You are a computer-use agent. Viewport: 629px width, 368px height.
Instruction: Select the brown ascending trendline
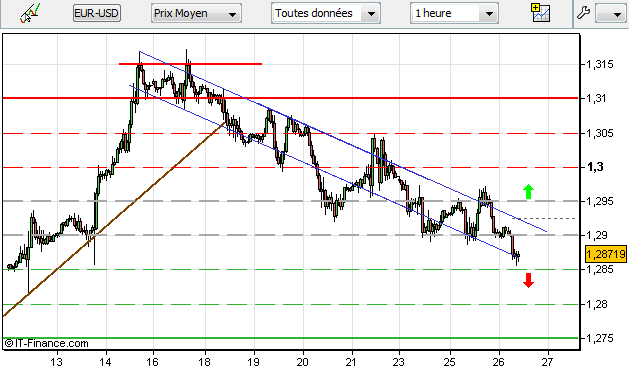114,219
